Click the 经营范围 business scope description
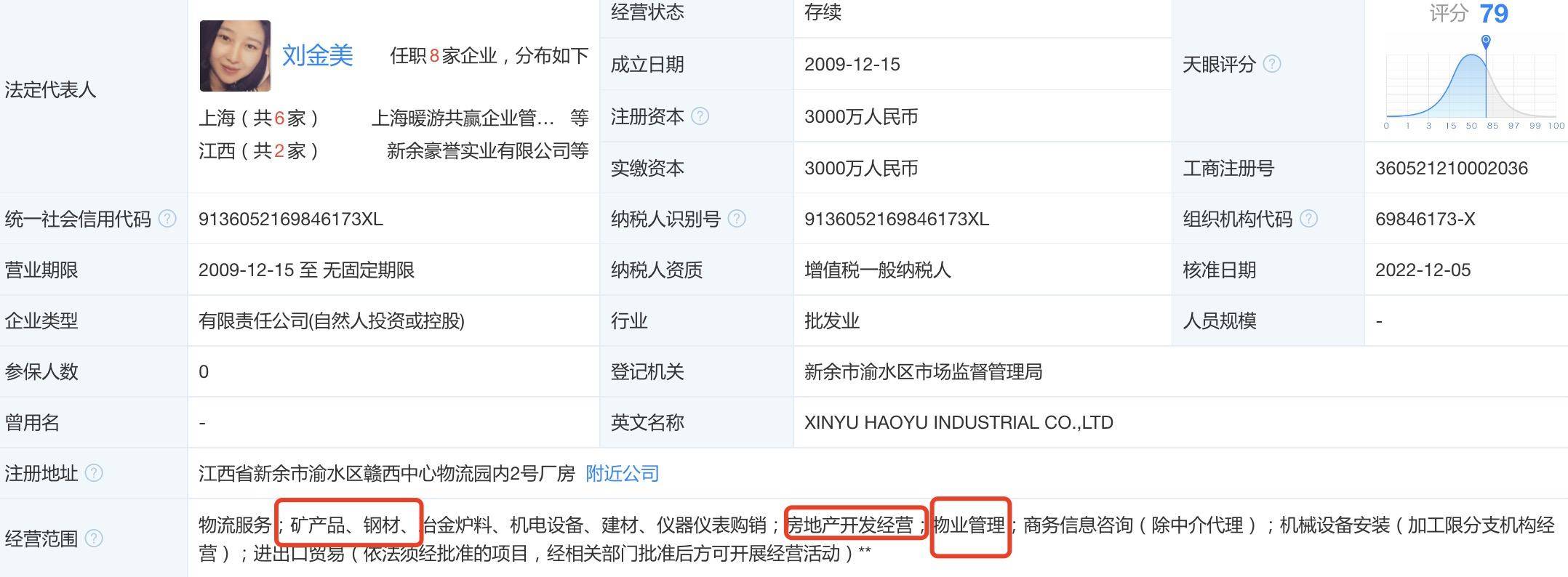Viewport: 1568px width, 577px height. tap(876, 539)
